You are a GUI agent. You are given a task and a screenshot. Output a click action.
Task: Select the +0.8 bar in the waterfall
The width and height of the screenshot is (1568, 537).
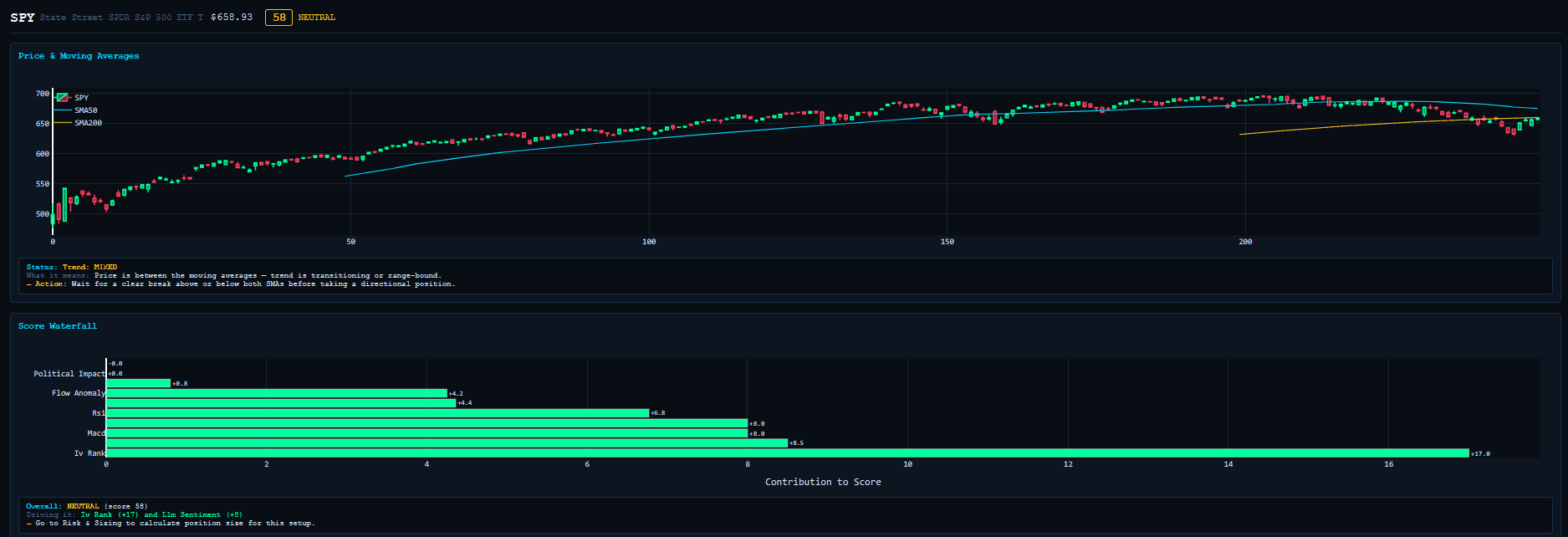point(138,383)
